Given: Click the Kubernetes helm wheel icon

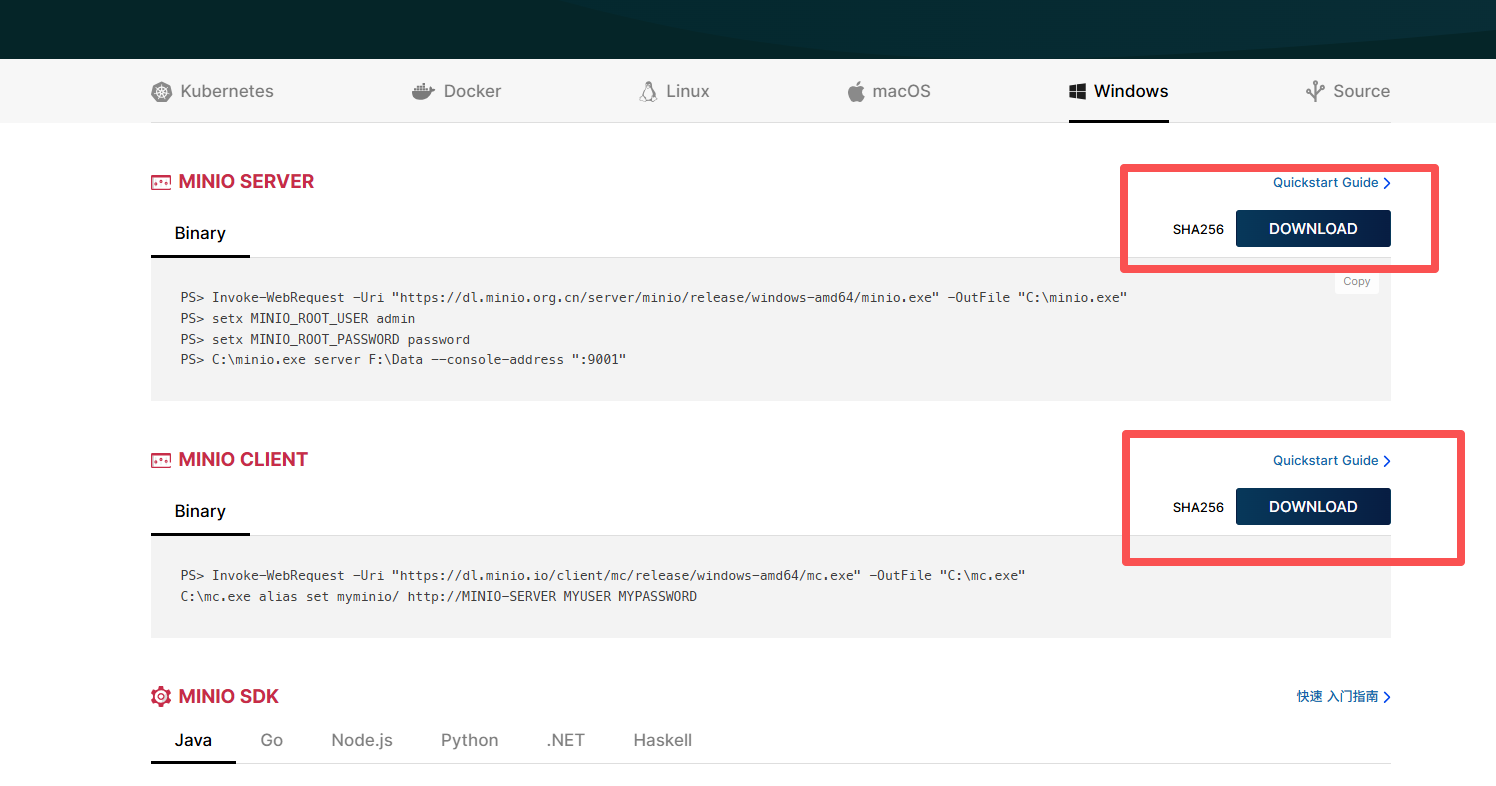Looking at the screenshot, I should coord(162,92).
